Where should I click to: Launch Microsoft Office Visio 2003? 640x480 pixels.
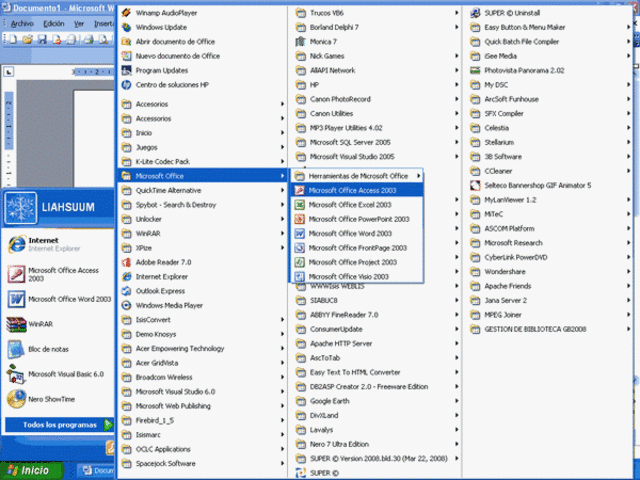point(356,276)
